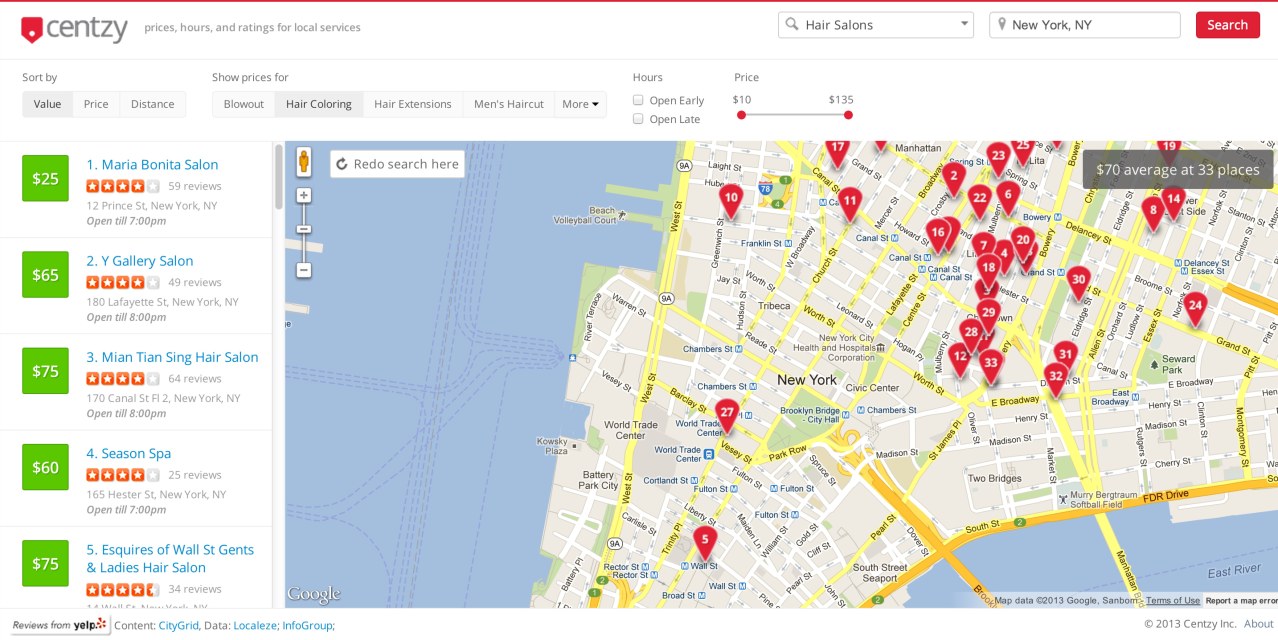Click map marker number 27
The width and height of the screenshot is (1278, 640).
tap(727, 413)
